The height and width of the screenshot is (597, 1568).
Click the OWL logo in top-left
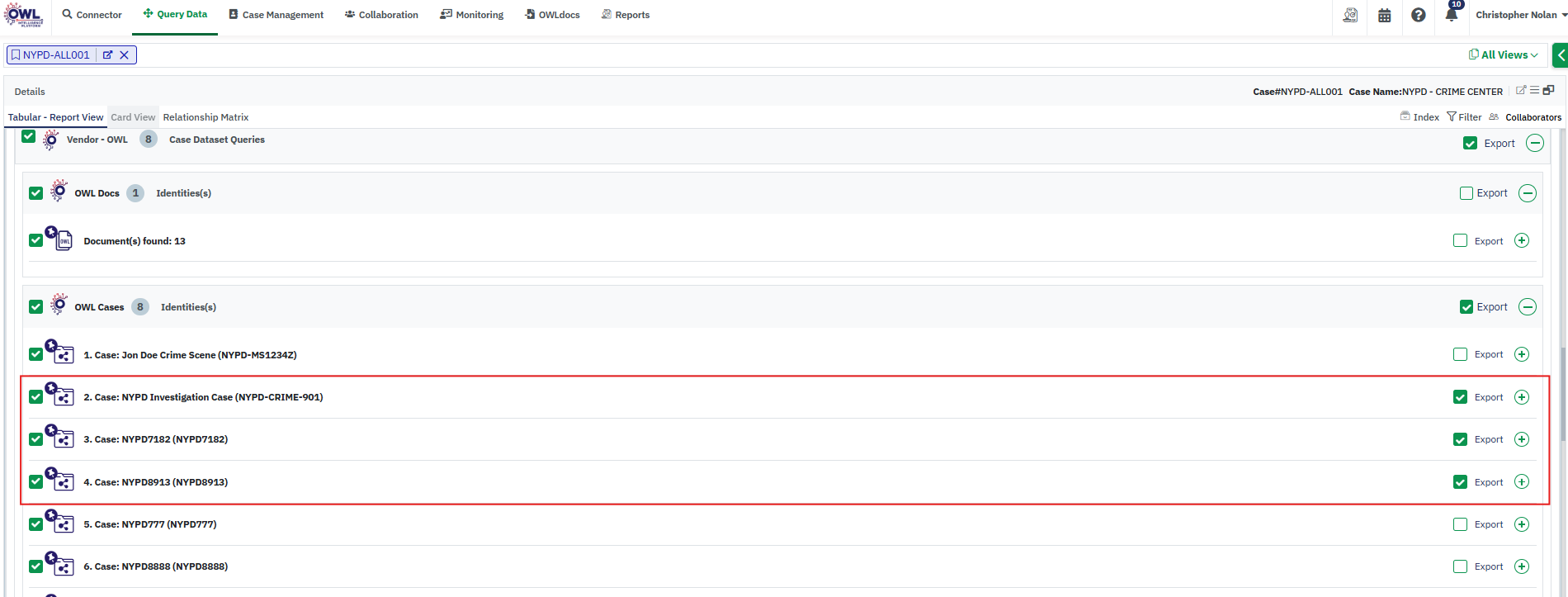(x=23, y=15)
